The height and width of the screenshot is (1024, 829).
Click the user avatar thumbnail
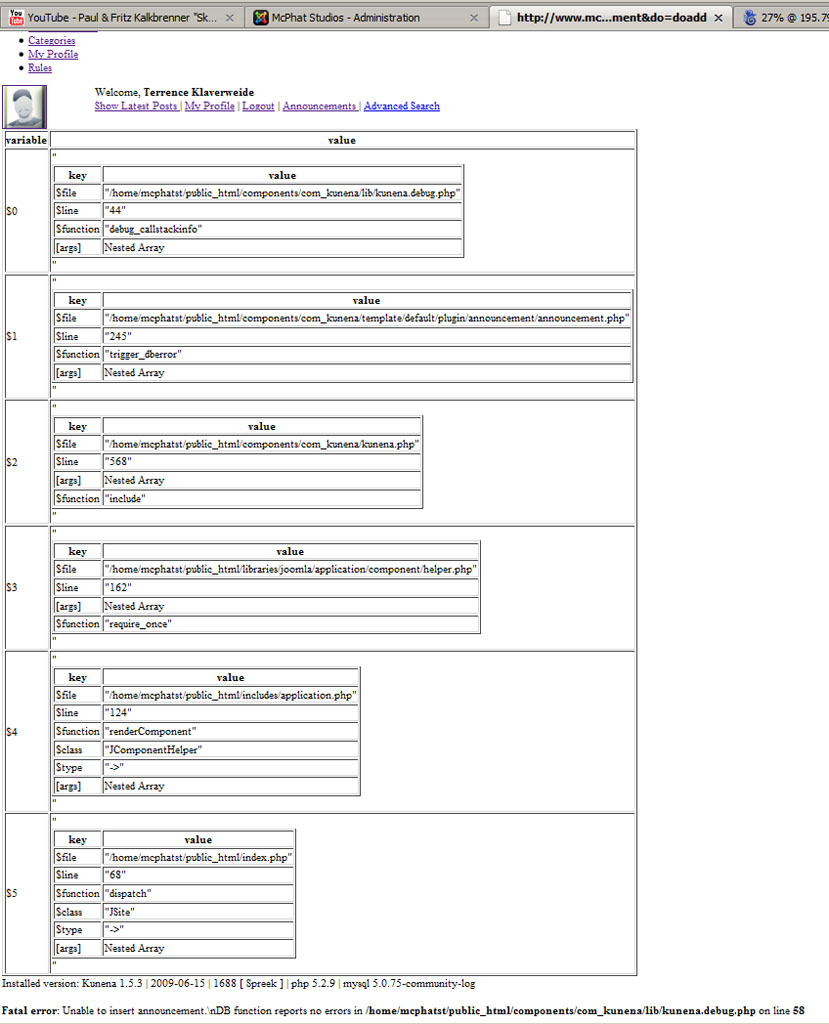25,107
